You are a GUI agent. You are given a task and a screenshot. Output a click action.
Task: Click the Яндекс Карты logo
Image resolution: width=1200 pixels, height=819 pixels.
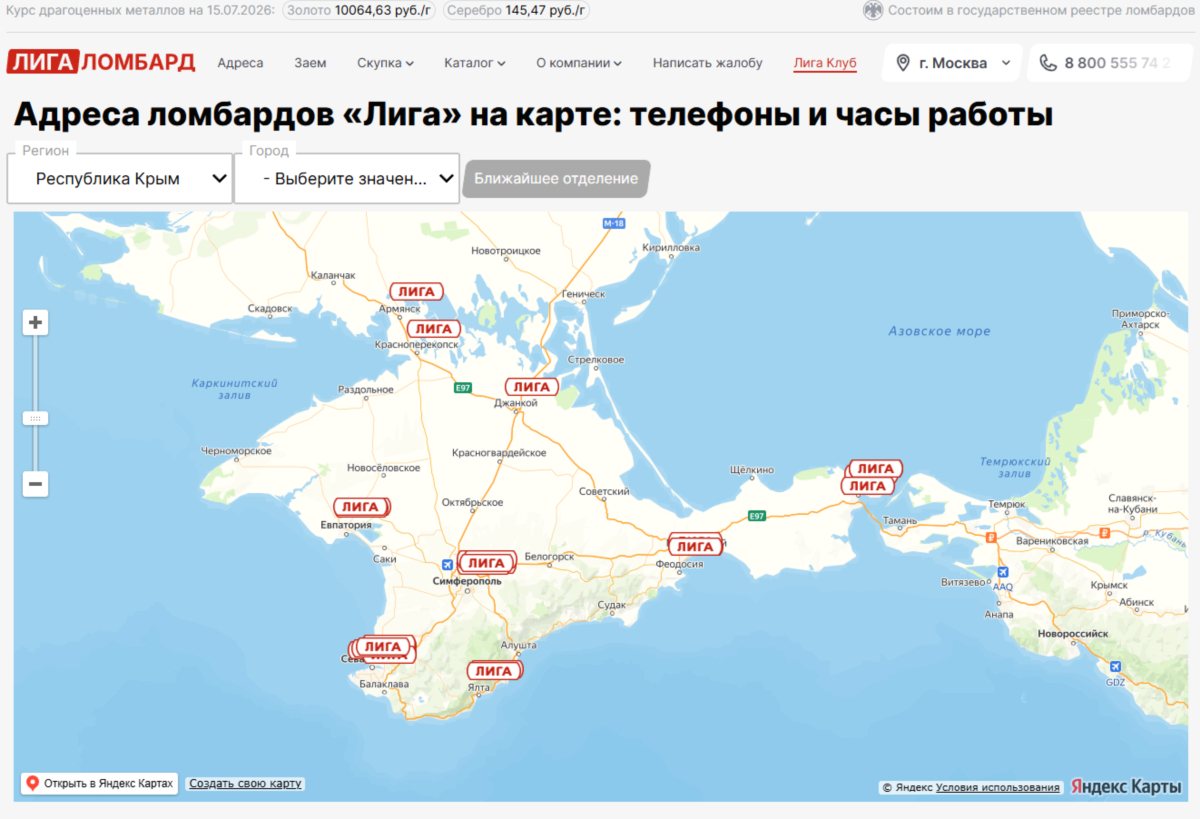point(1126,786)
